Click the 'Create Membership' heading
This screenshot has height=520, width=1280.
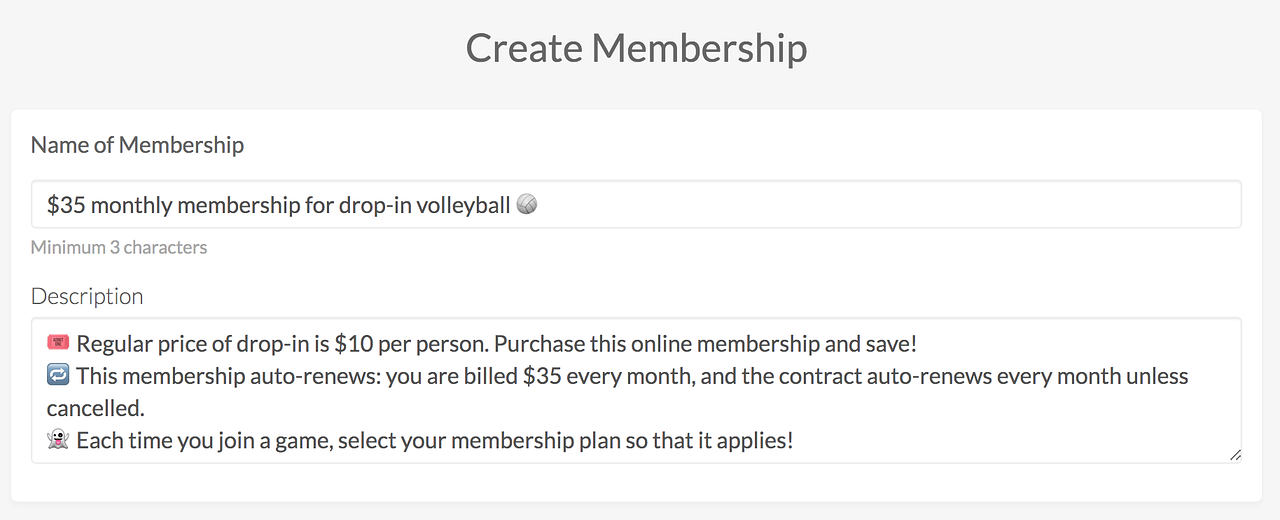point(636,48)
